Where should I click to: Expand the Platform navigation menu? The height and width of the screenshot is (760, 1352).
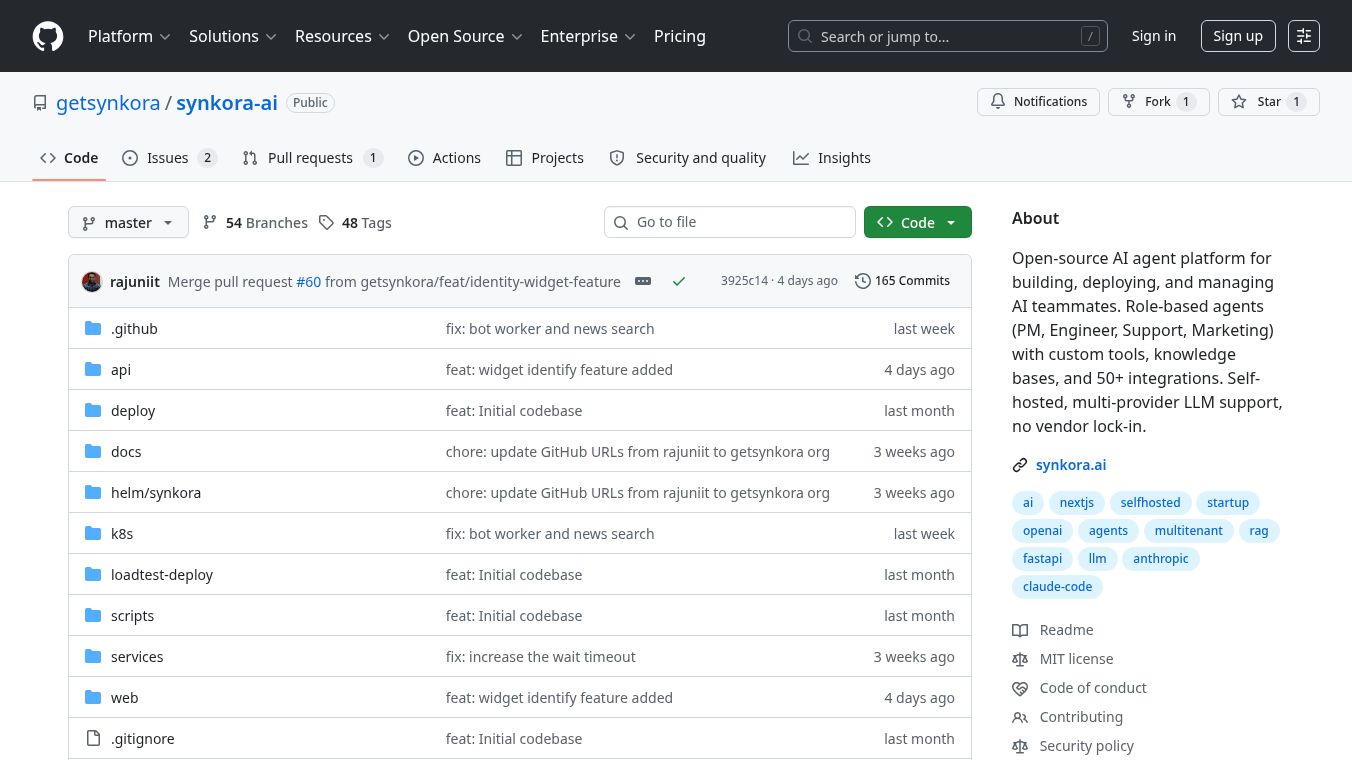tap(129, 36)
